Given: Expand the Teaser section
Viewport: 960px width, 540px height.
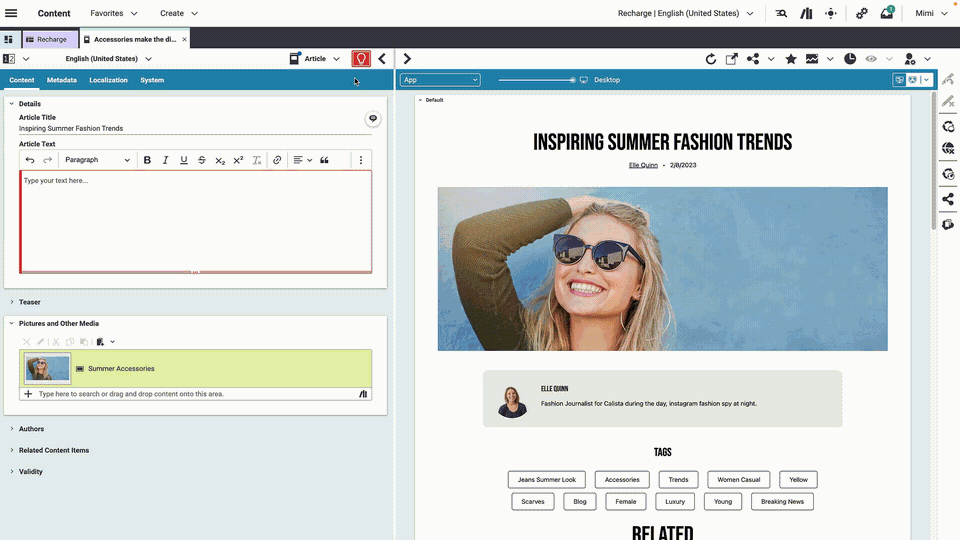Looking at the screenshot, I should [x=12, y=302].
